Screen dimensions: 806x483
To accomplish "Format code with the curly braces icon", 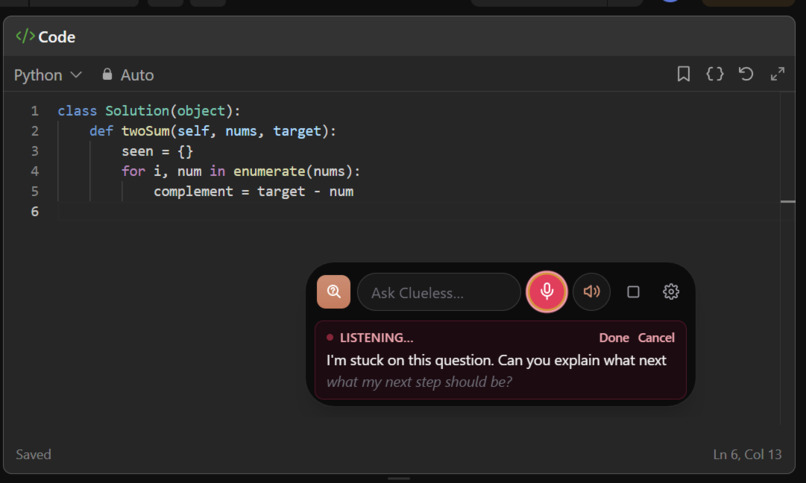I will 715,74.
